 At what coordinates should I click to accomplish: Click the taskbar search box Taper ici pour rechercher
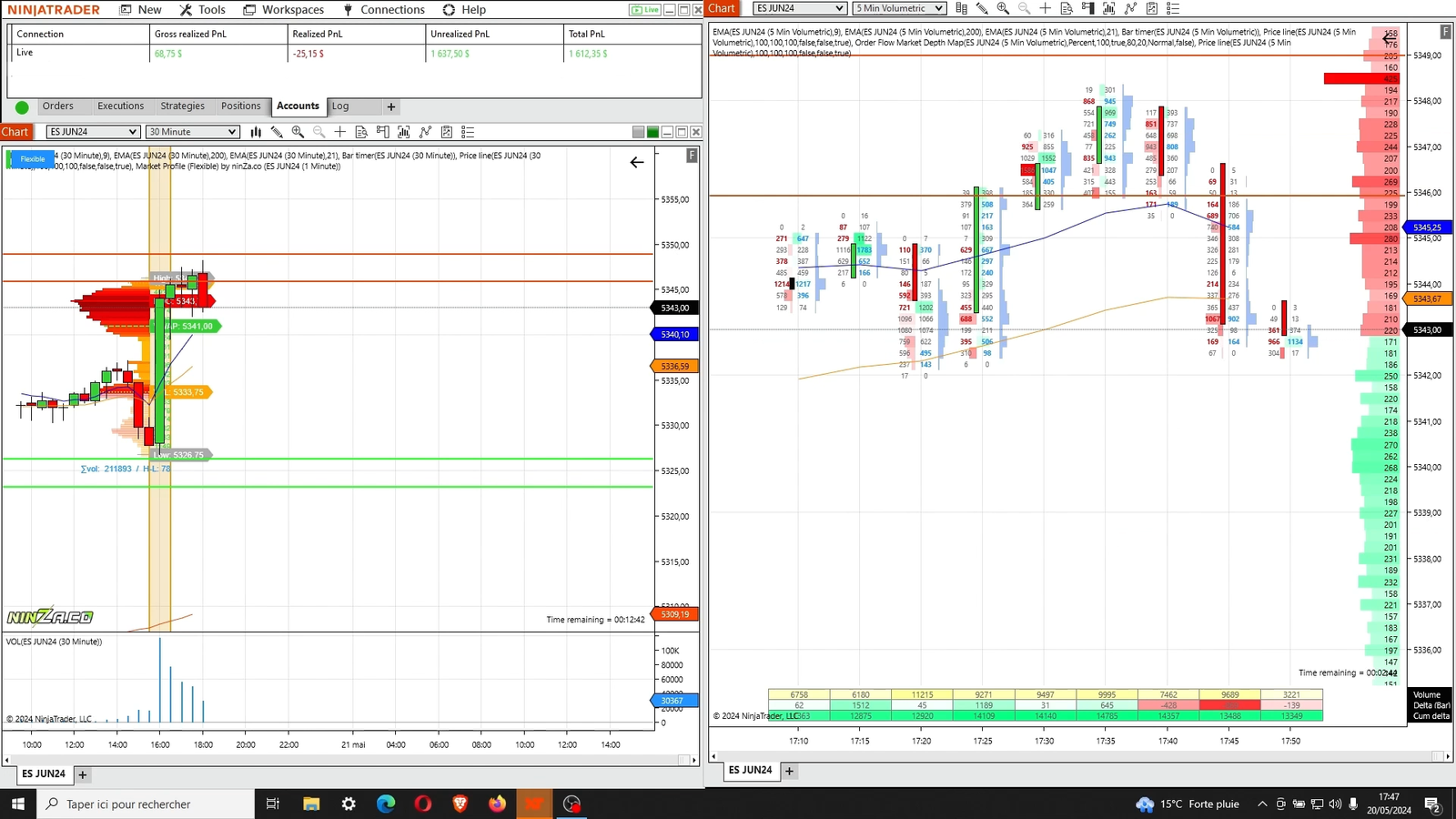[146, 804]
